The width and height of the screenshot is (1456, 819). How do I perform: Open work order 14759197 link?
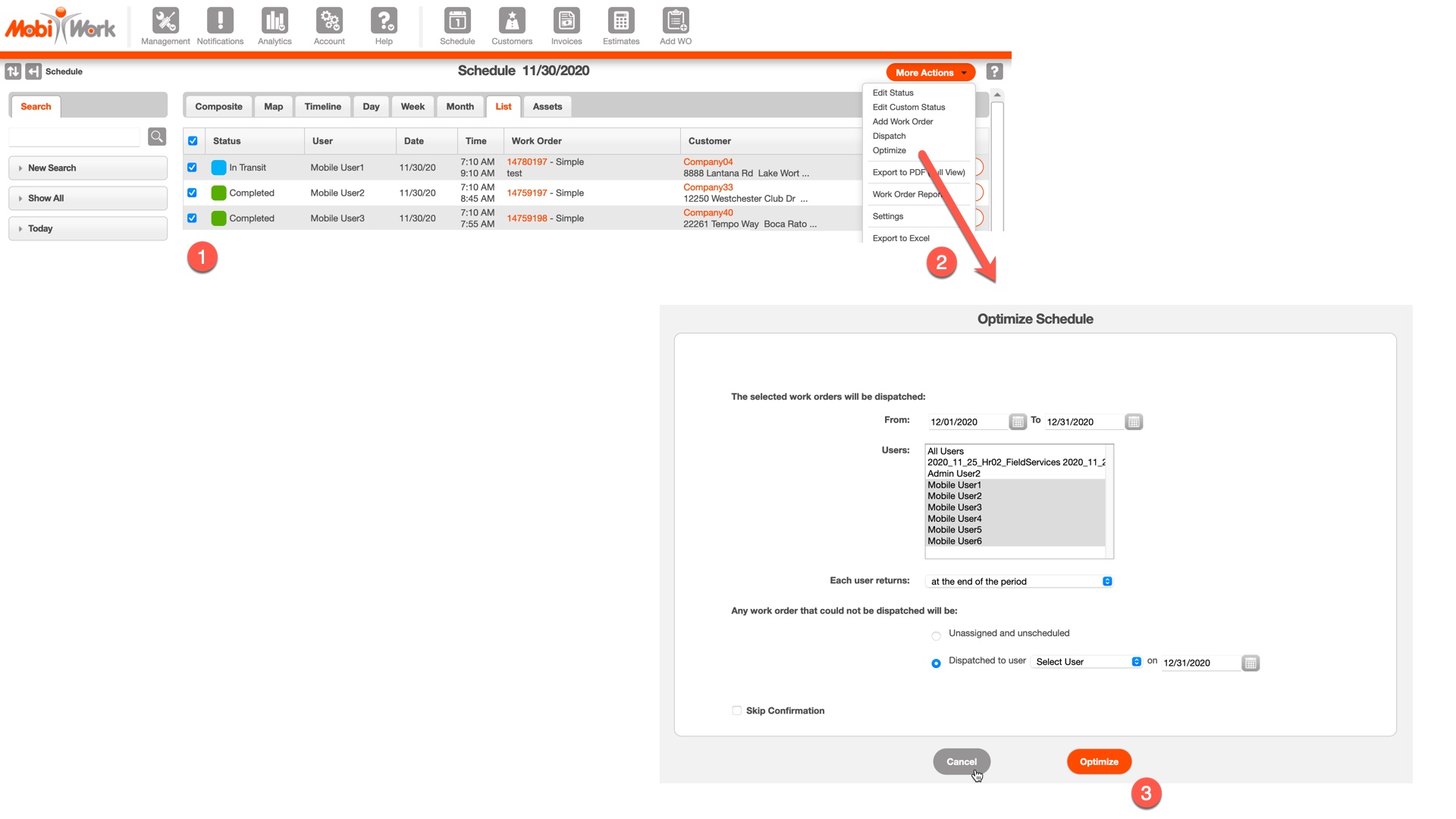(526, 193)
